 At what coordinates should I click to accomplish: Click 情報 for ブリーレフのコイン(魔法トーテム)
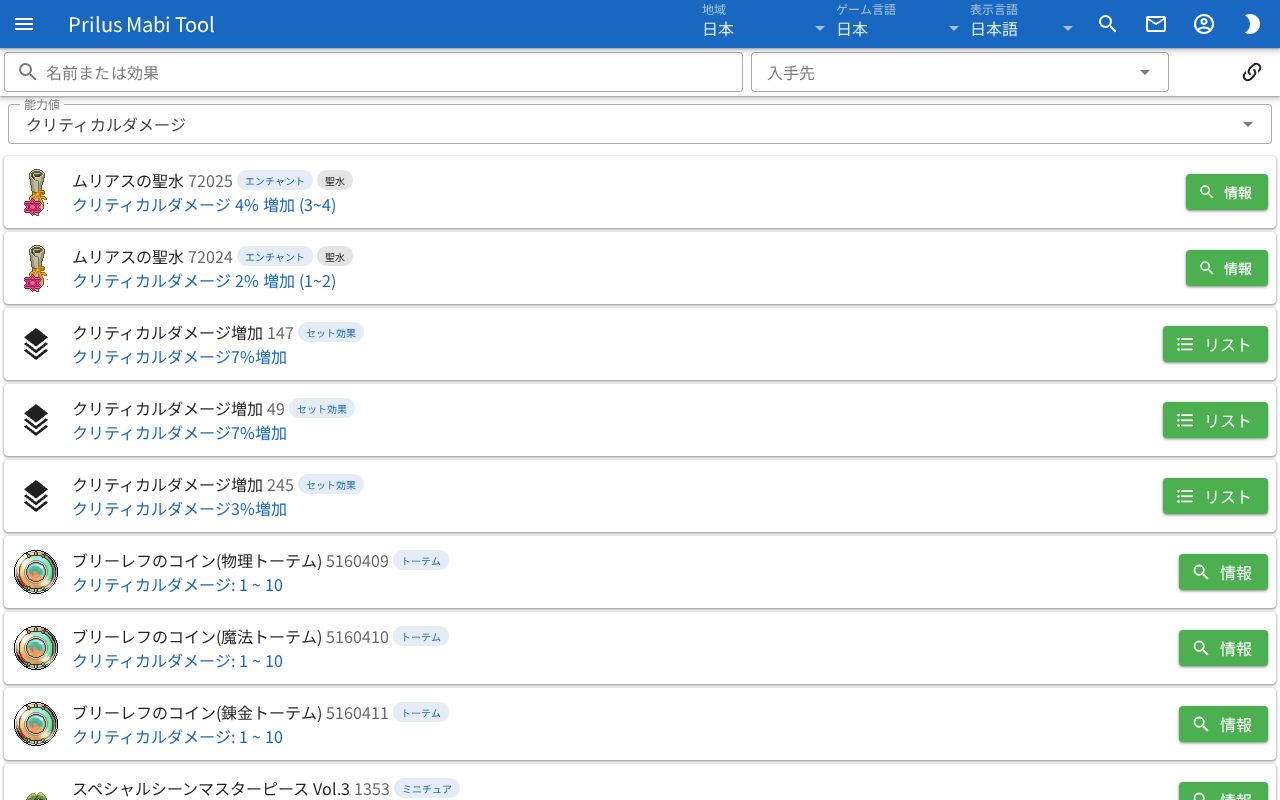click(1223, 648)
